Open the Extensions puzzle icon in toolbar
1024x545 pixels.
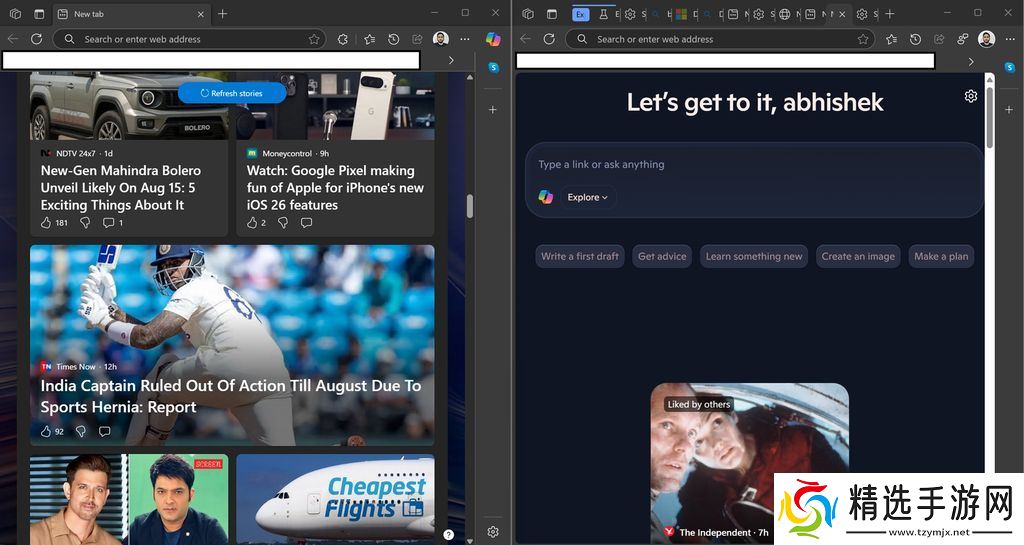tap(343, 39)
